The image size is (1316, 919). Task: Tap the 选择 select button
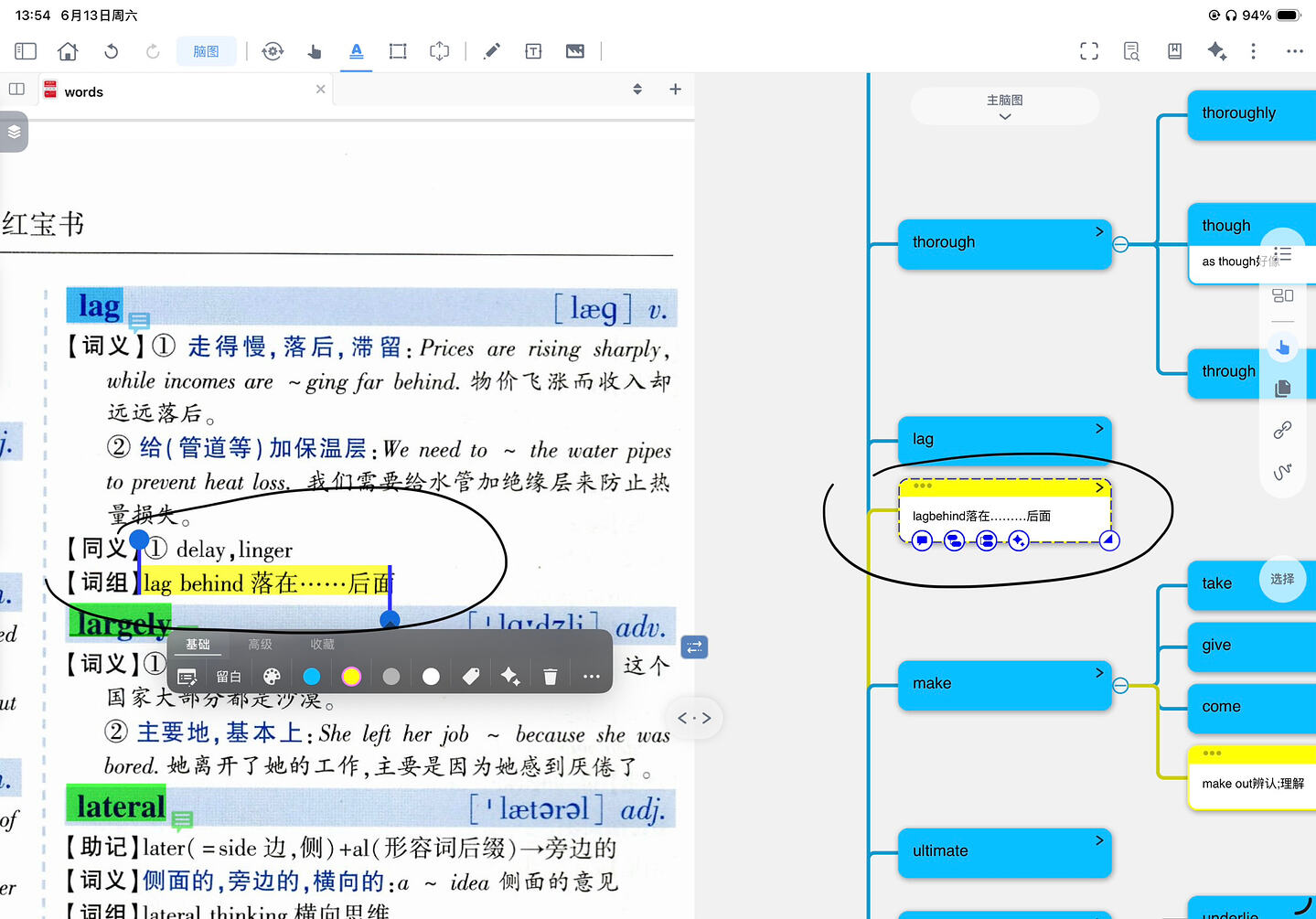pyautogui.click(x=1282, y=579)
